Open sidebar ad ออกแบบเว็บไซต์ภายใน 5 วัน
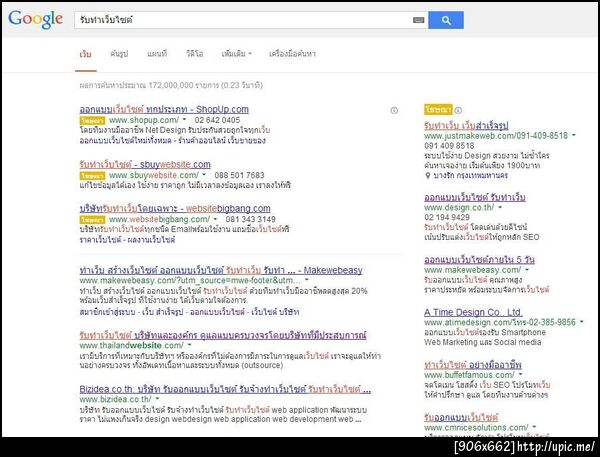The image size is (600, 457). point(479,260)
